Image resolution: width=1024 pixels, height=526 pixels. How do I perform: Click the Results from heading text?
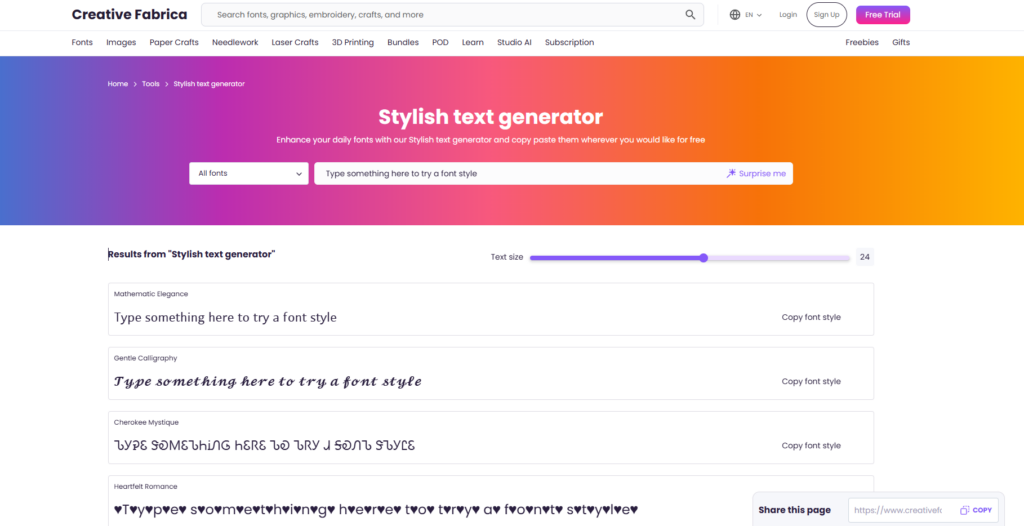coord(191,254)
